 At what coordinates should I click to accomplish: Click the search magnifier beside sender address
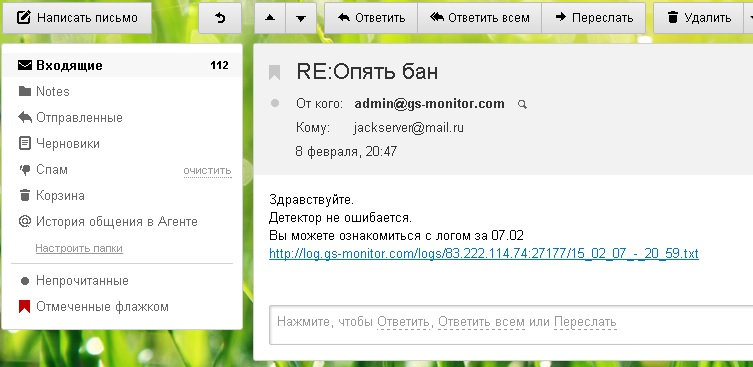522,104
